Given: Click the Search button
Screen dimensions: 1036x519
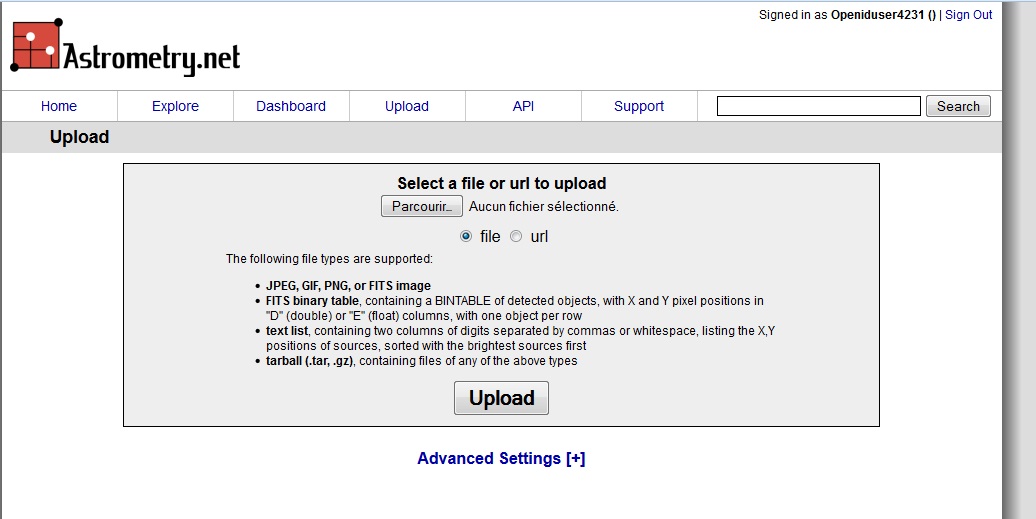Looking at the screenshot, I should point(958,106).
